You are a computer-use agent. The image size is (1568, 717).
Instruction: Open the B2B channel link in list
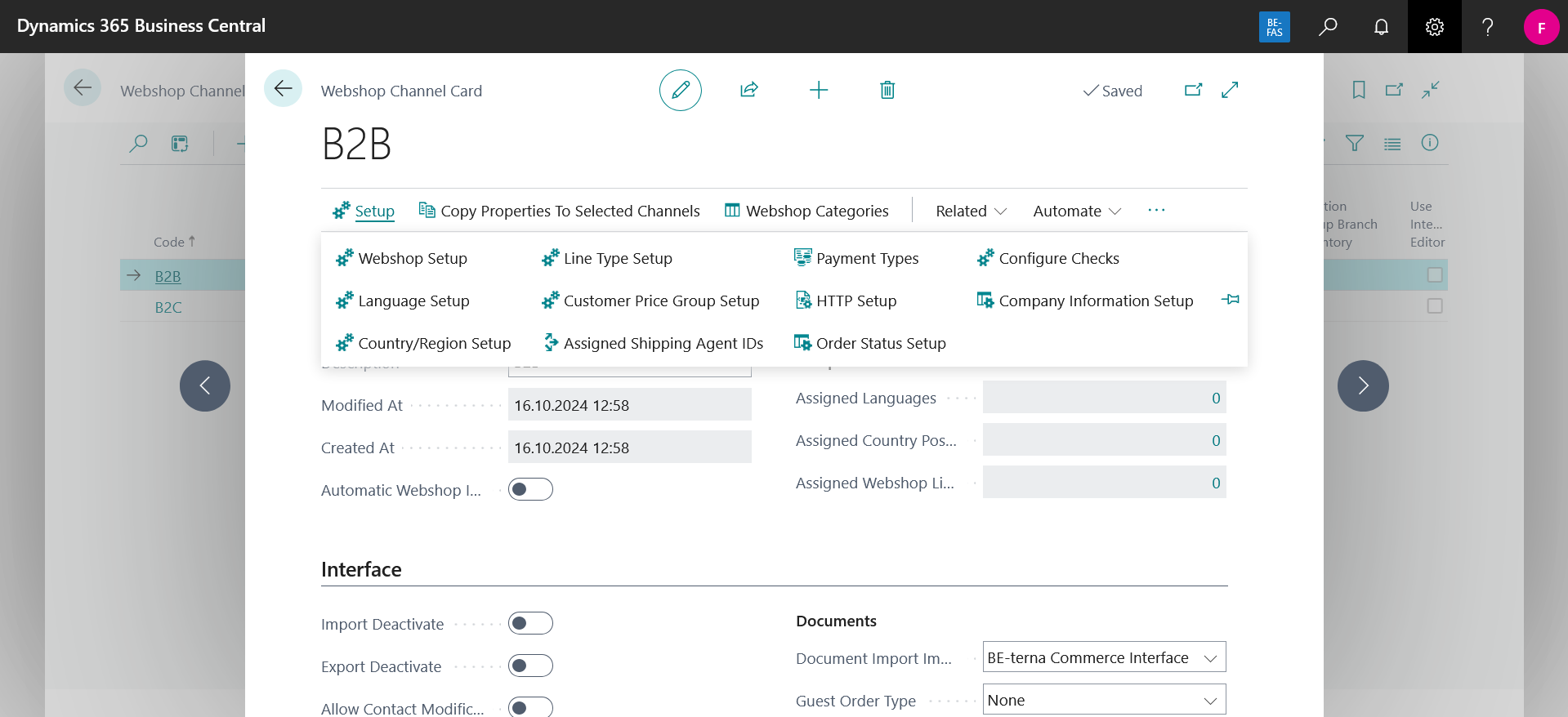[x=168, y=276]
